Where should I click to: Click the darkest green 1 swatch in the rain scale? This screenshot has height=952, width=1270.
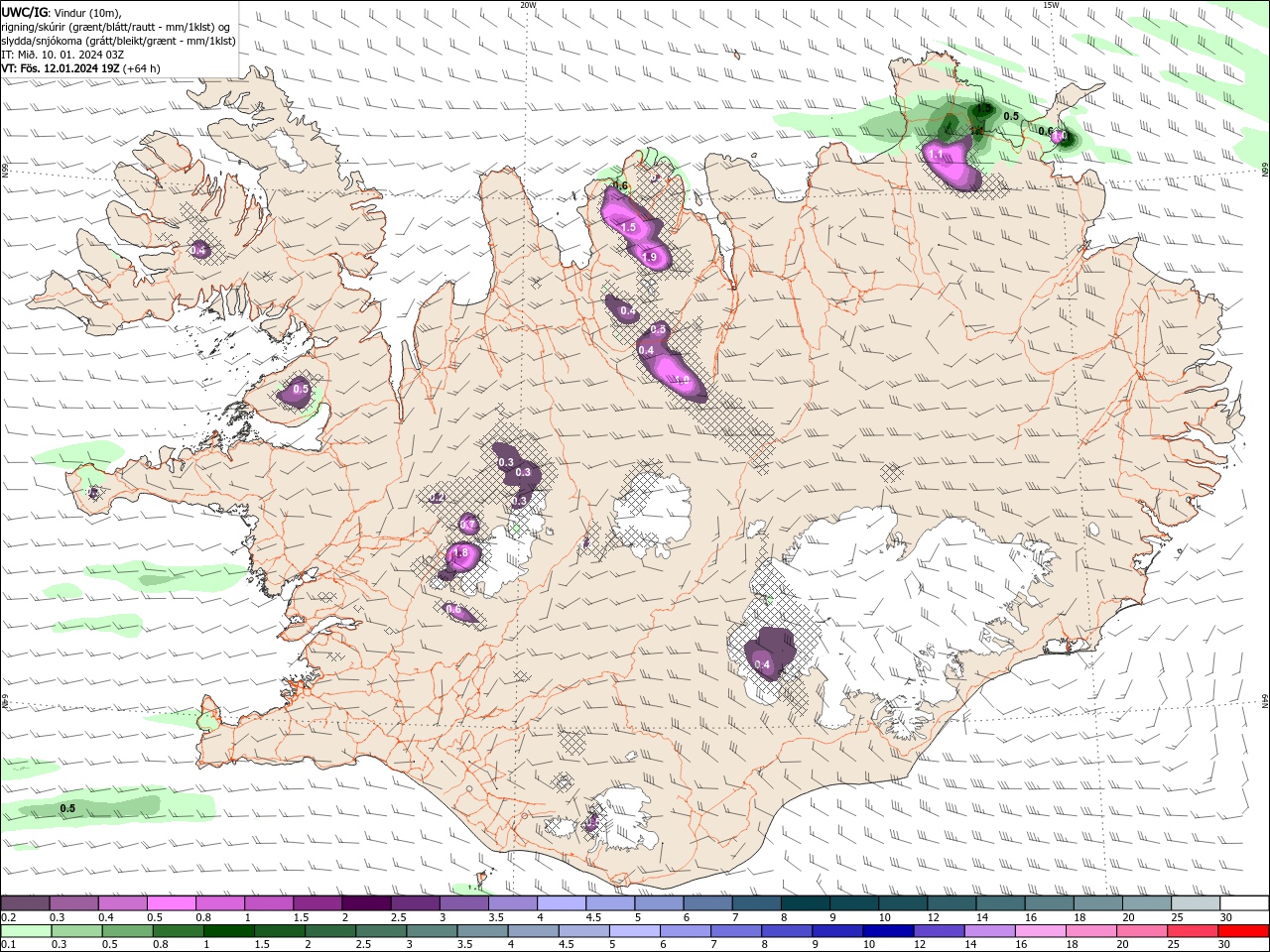pos(228,931)
